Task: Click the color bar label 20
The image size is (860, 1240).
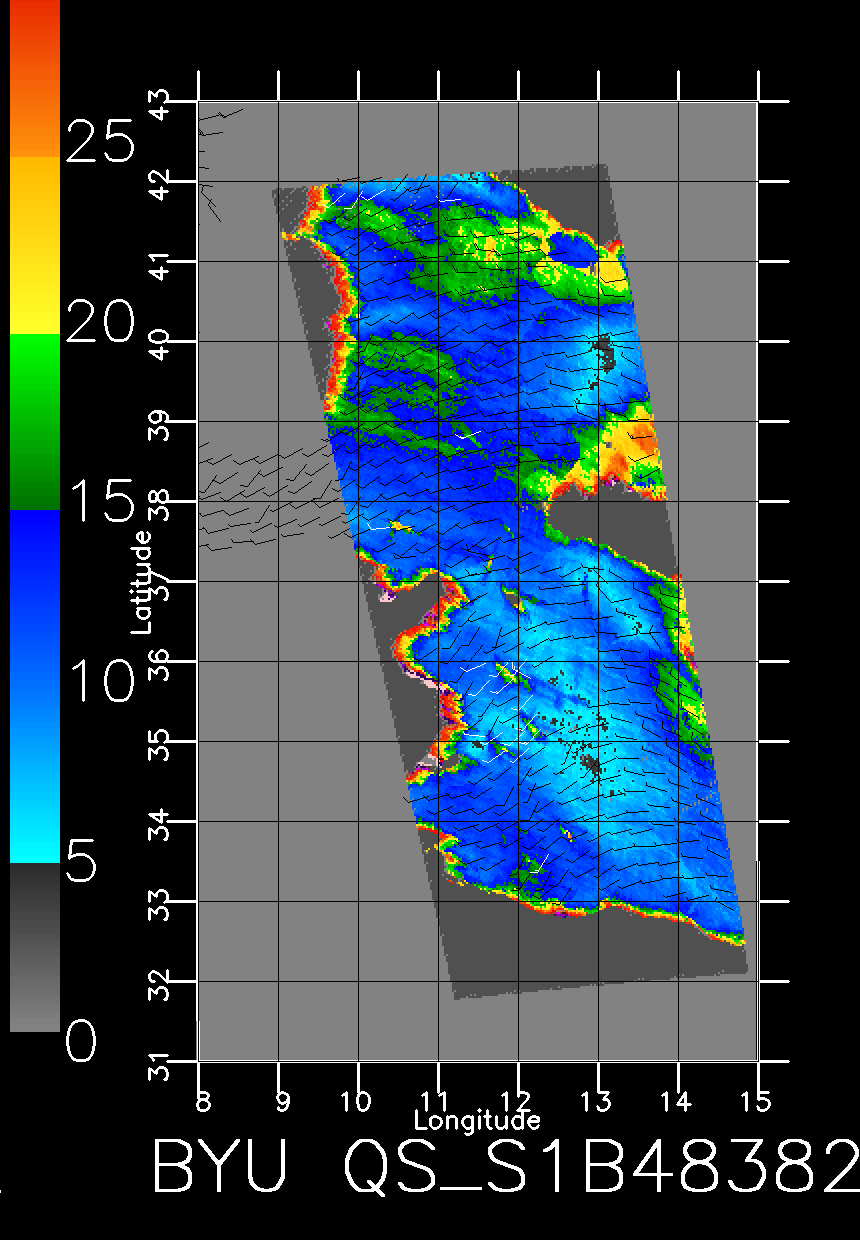Action: tap(100, 323)
